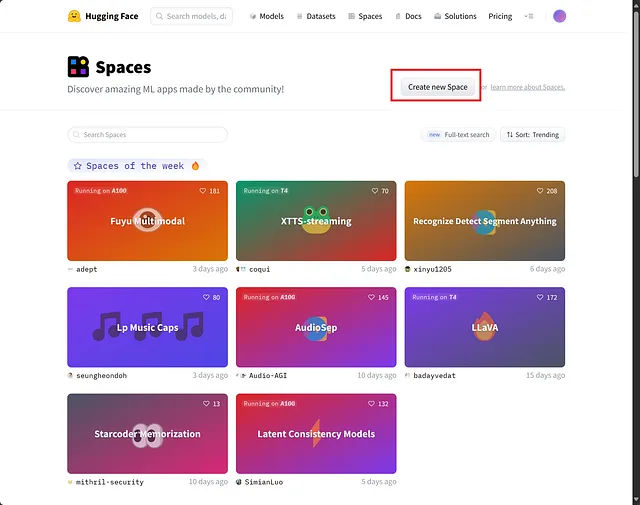Image resolution: width=640 pixels, height=505 pixels.
Task: Open Recognize Detect Segment Anything card
Action: point(484,221)
